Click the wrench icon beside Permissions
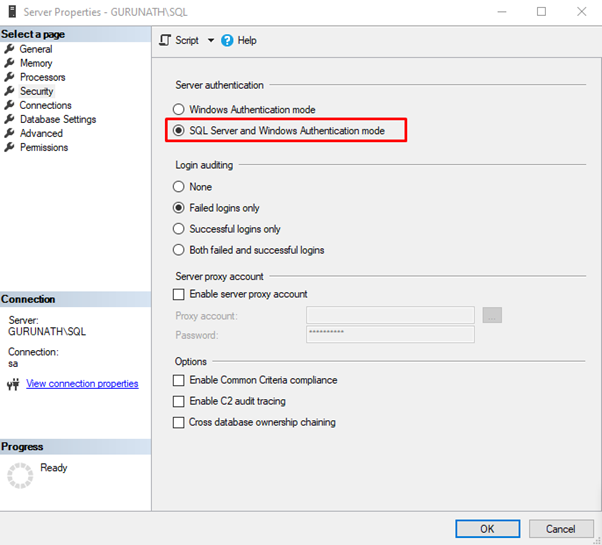 coord(9,147)
